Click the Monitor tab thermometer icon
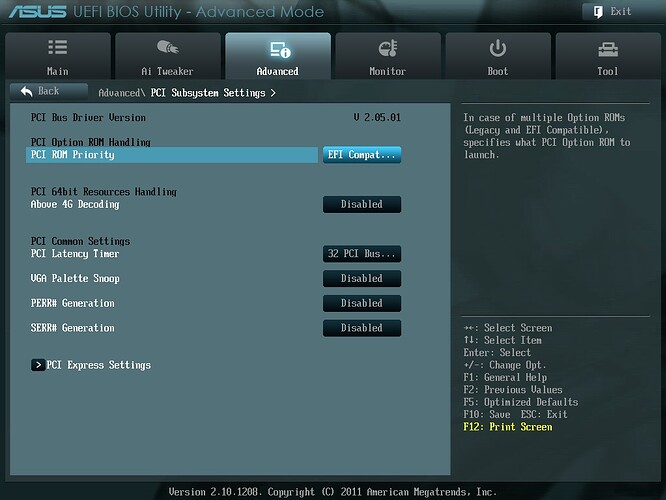666x500 pixels. (388, 49)
